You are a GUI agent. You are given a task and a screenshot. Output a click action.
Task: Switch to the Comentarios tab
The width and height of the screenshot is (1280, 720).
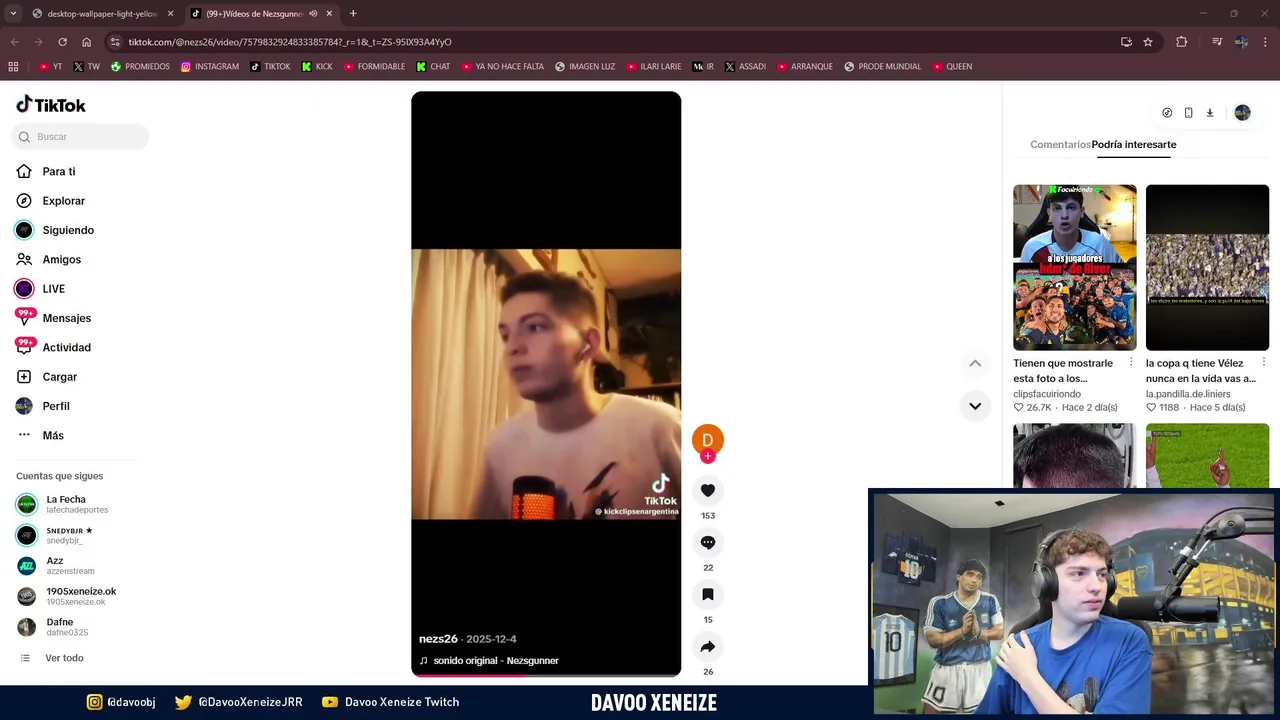[x=1060, y=144]
